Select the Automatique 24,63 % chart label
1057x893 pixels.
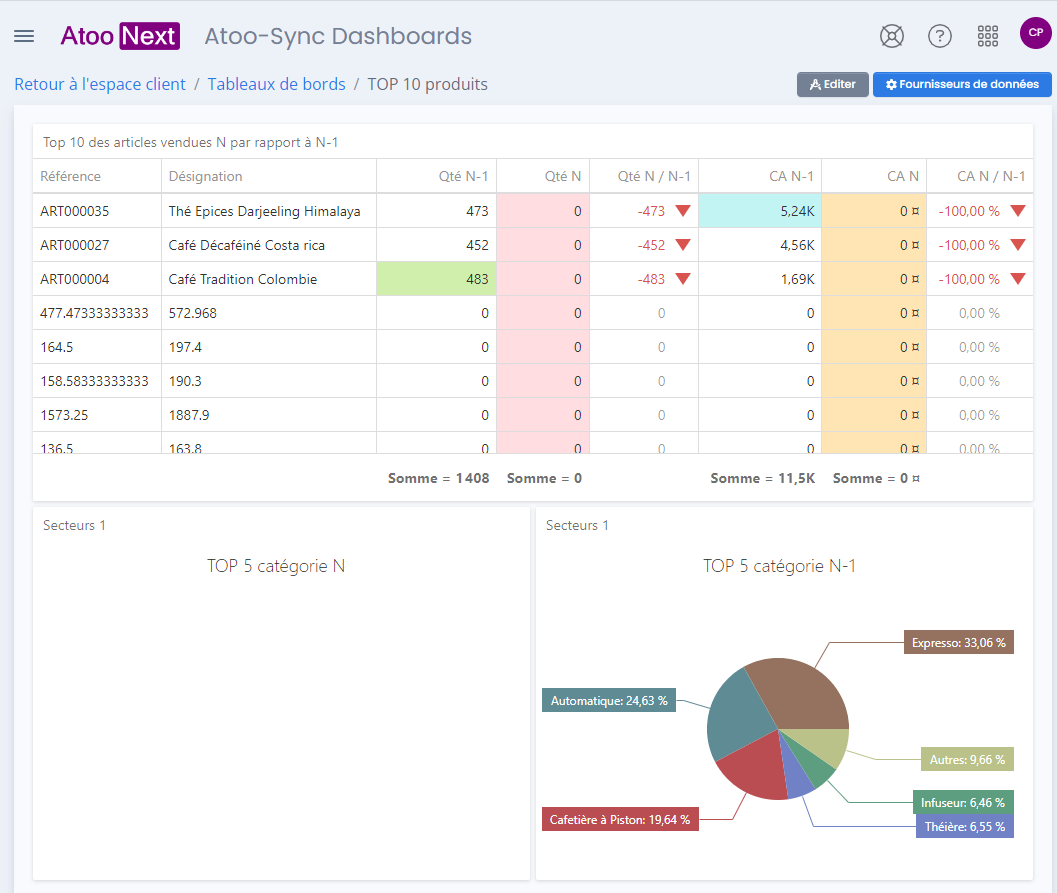(x=609, y=700)
